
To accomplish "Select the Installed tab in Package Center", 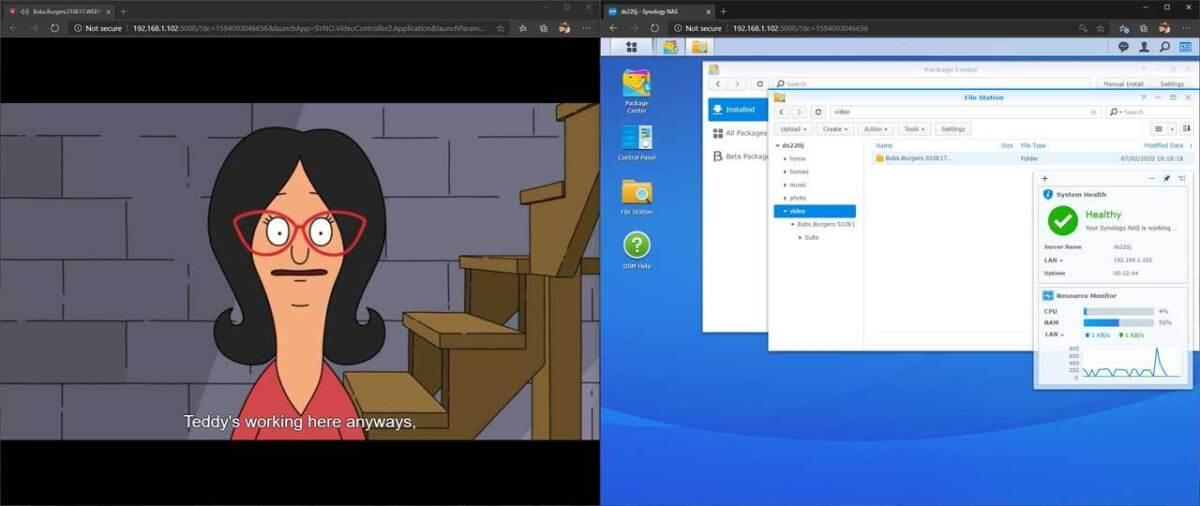I will tap(737, 109).
